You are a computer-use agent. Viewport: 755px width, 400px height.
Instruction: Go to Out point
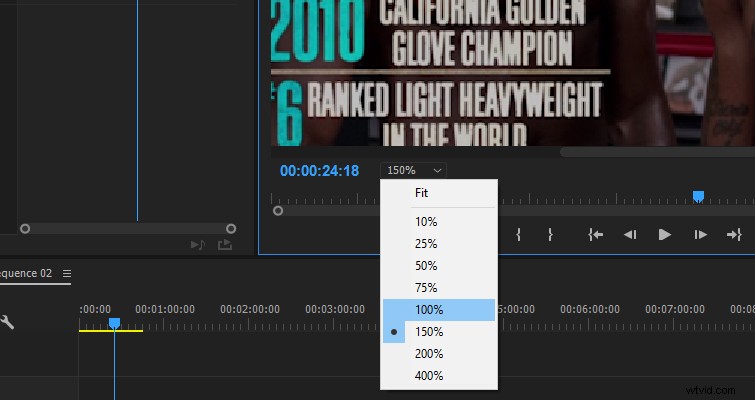[x=734, y=234]
